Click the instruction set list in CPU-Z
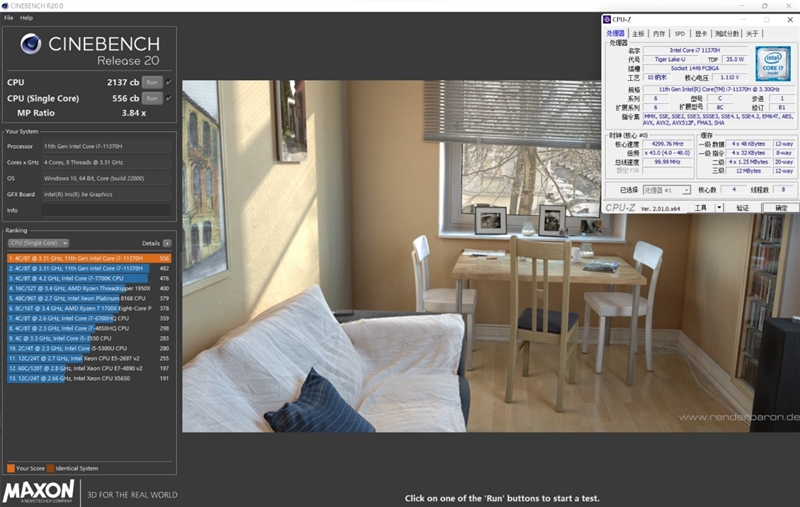Viewport: 800px width, 507px height. click(x=718, y=120)
